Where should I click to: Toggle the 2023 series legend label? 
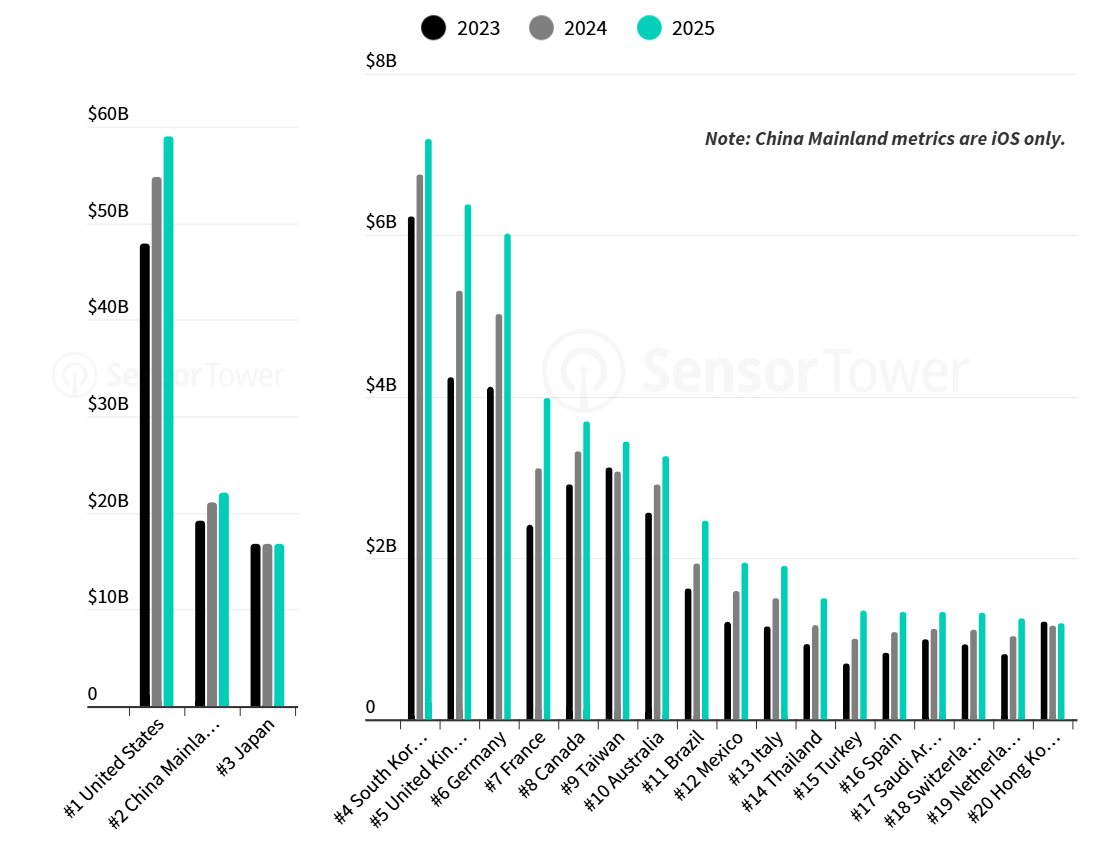[x=478, y=28]
